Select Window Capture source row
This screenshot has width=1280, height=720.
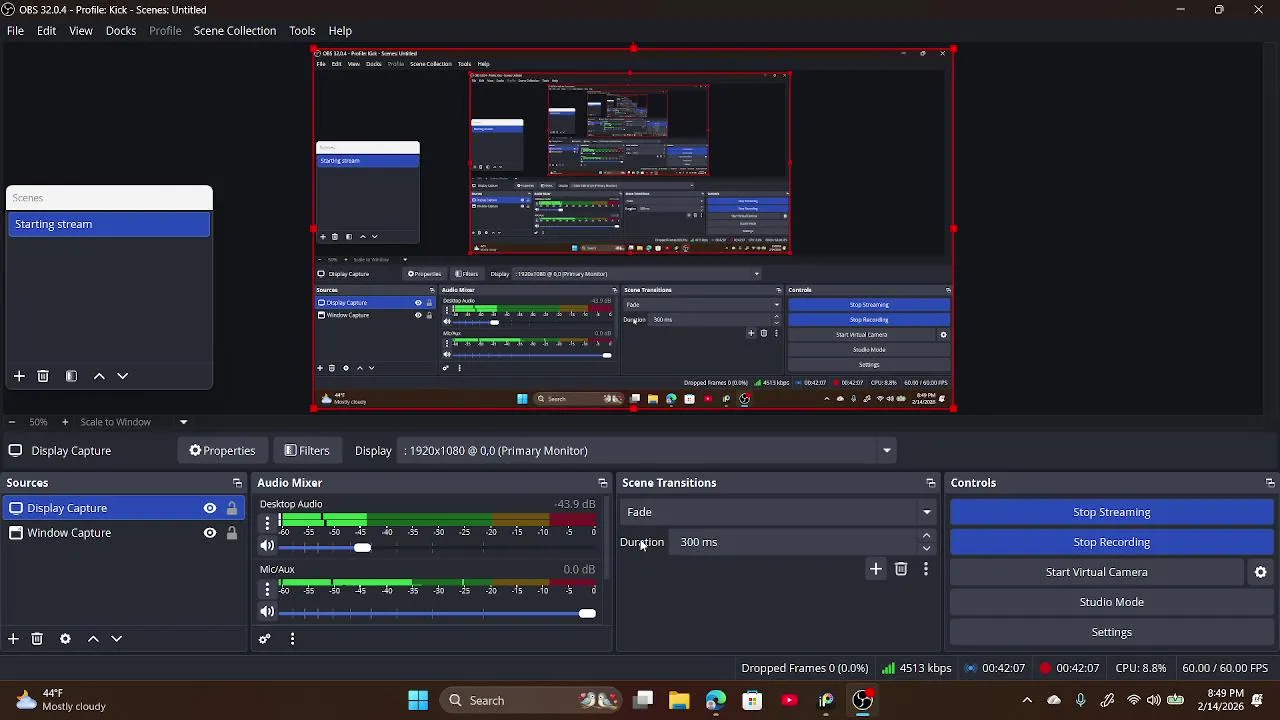pyautogui.click(x=123, y=533)
